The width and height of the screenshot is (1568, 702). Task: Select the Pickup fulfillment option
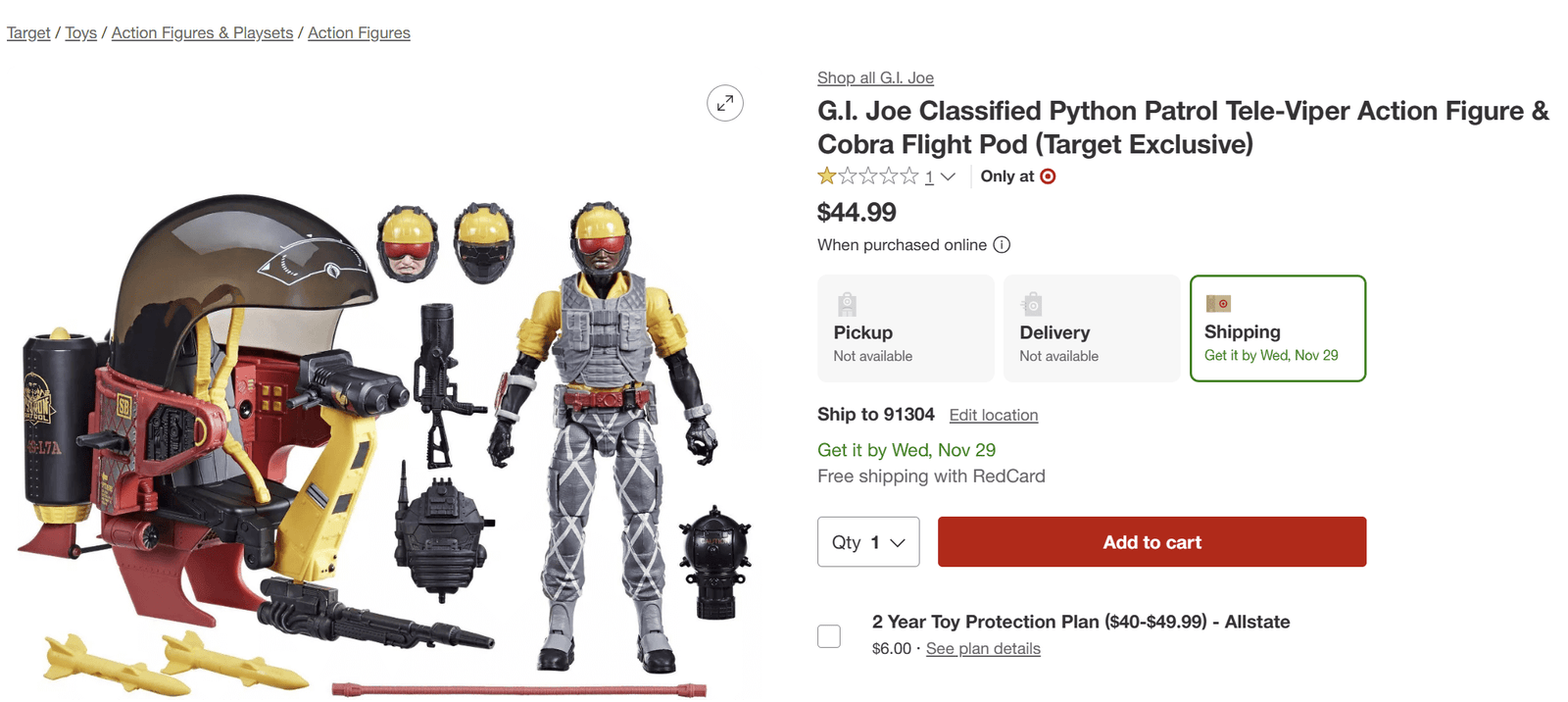click(906, 329)
